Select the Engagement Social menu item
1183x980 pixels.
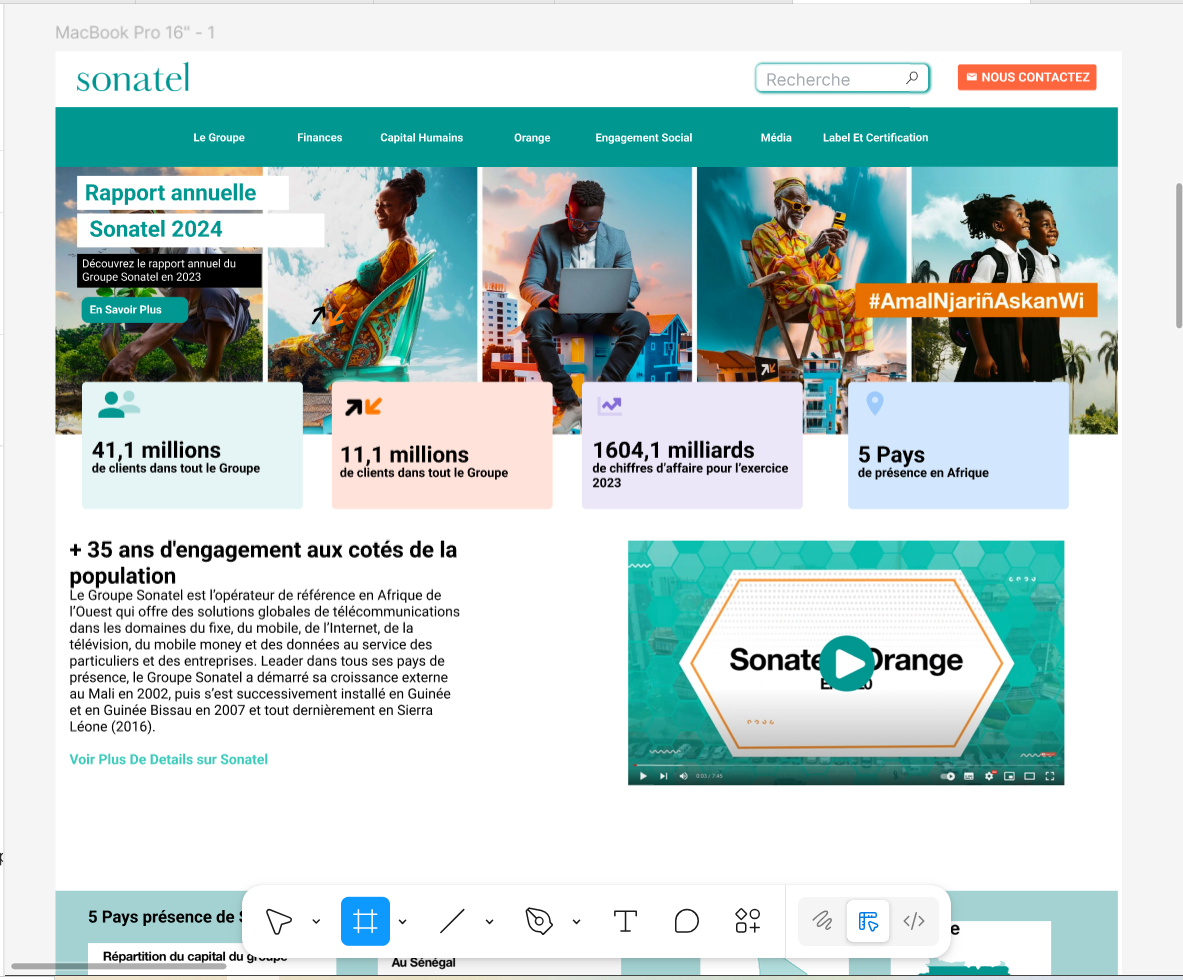pos(644,137)
